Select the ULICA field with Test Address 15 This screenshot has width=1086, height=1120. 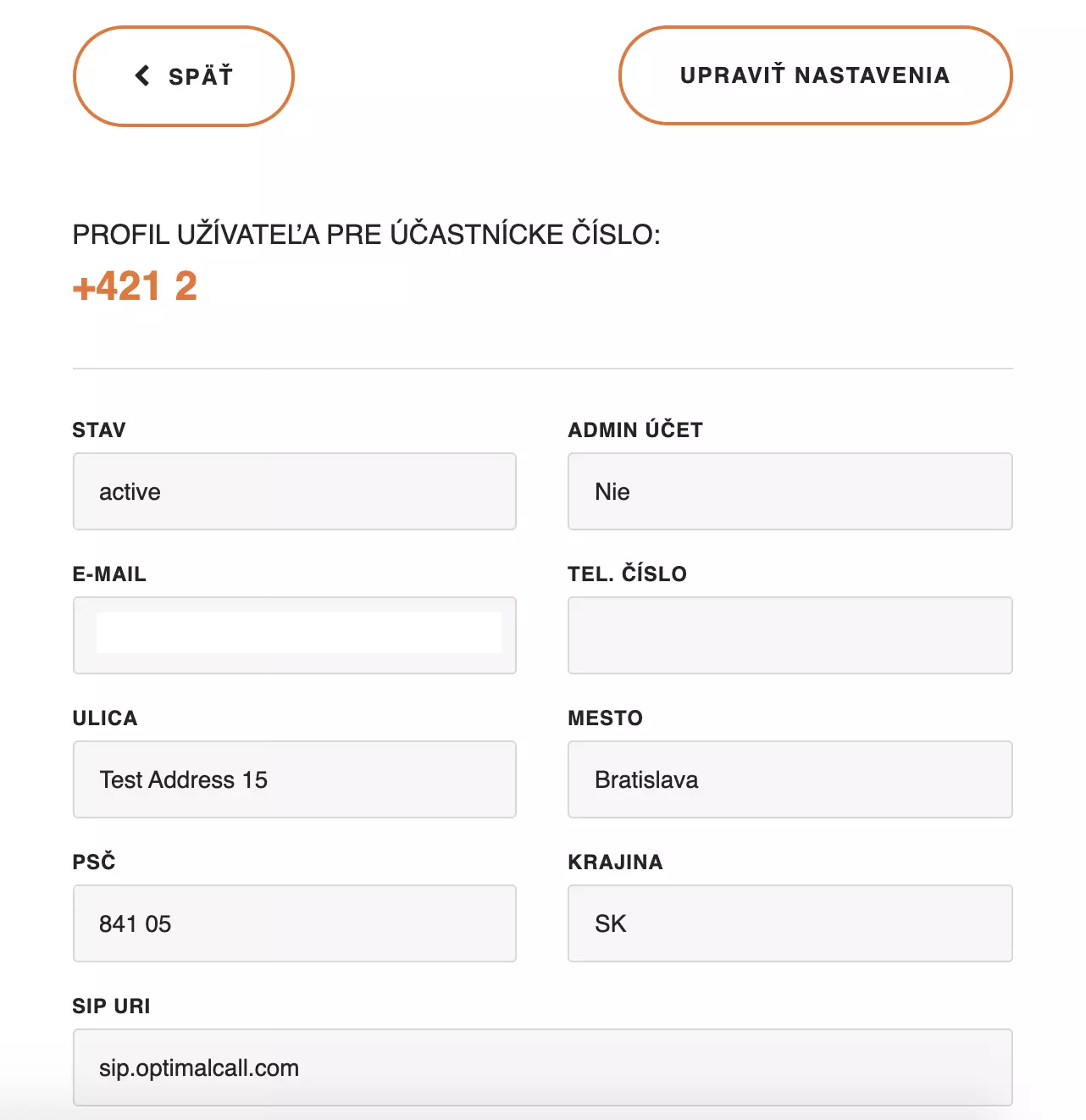pos(294,779)
